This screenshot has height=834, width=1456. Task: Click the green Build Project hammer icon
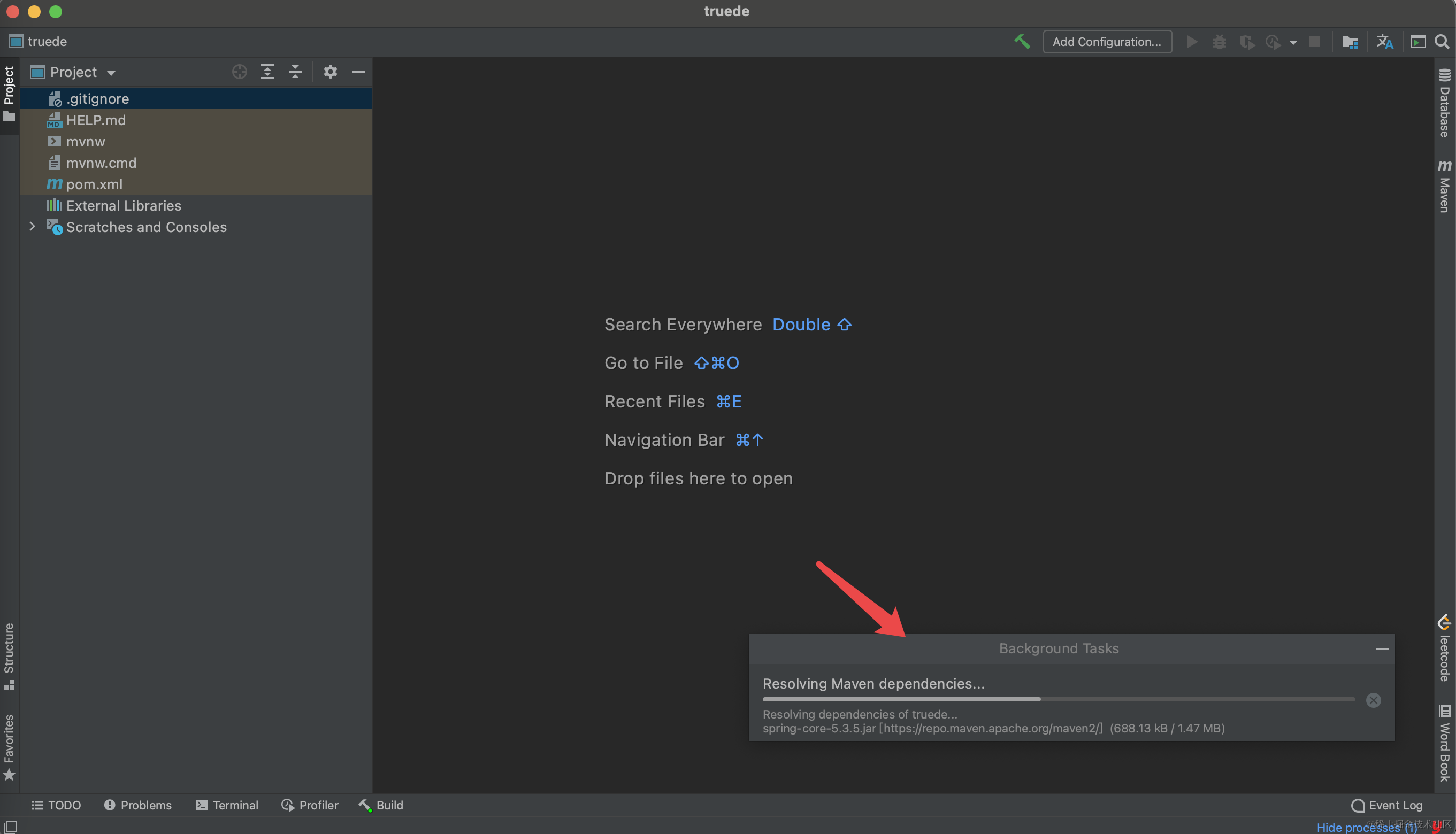point(1022,42)
